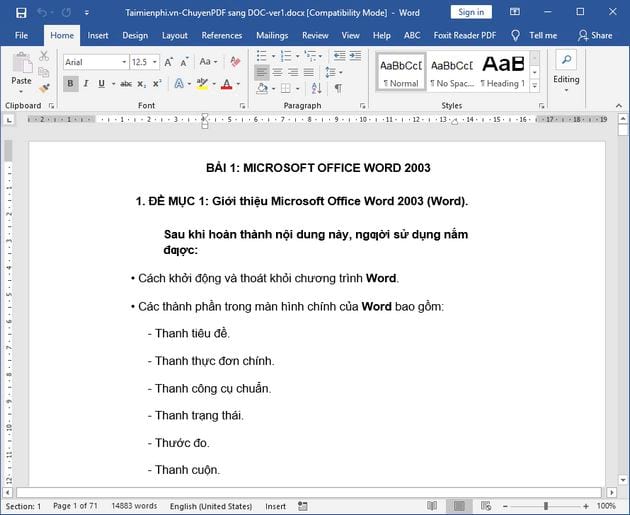
Task: Switch to Web Layout view in the status bar
Action: 486,506
